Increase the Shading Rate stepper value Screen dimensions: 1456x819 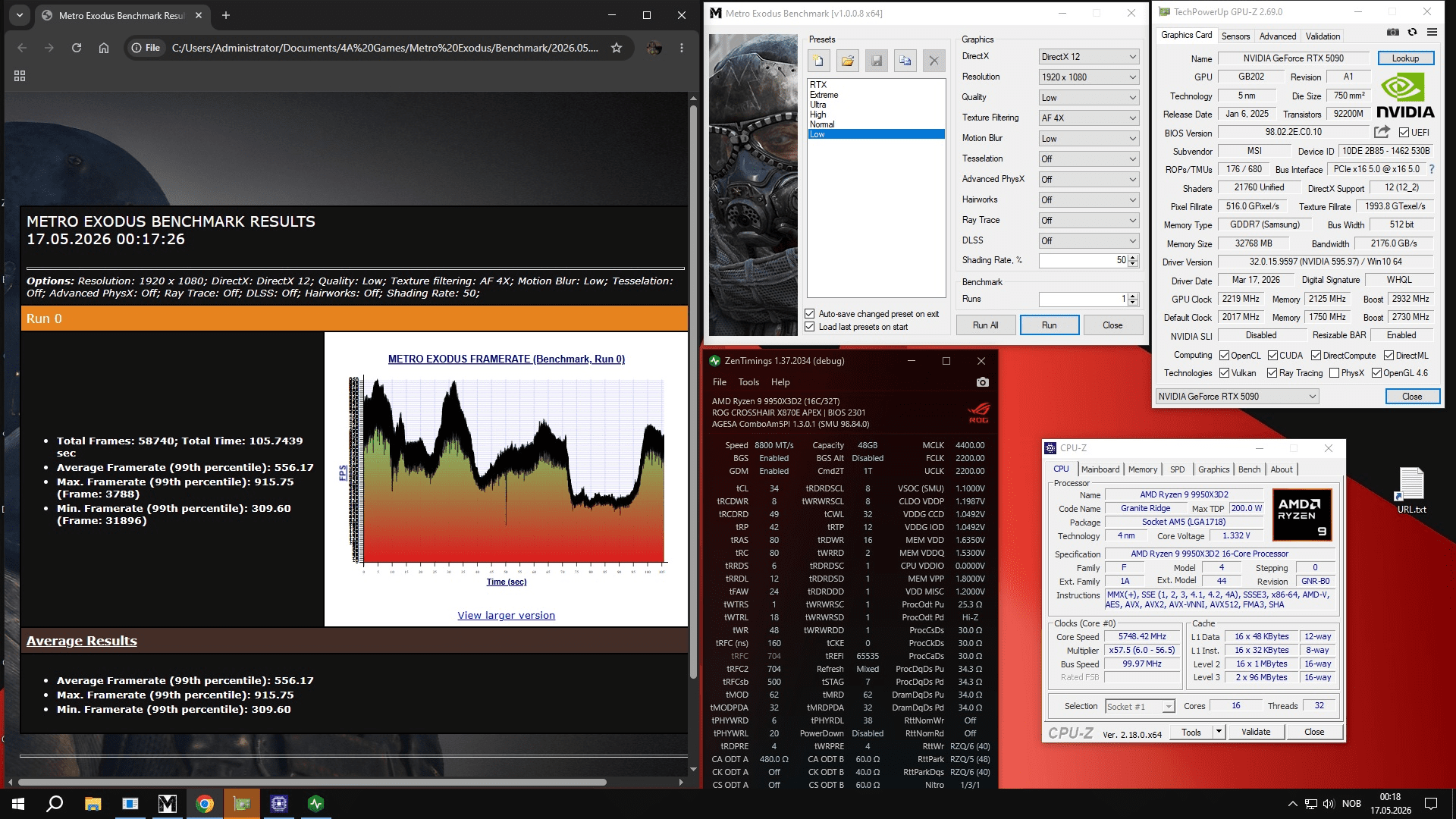1133,258
